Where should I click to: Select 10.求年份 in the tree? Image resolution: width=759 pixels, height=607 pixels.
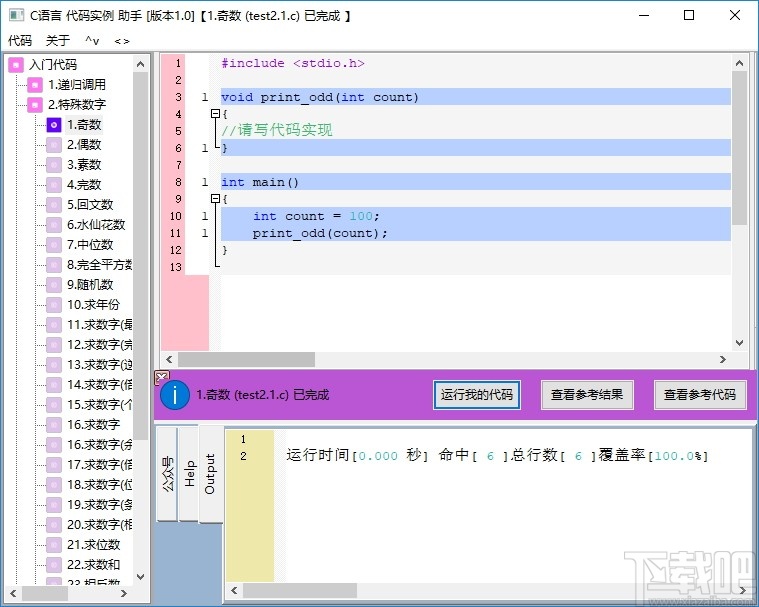93,304
